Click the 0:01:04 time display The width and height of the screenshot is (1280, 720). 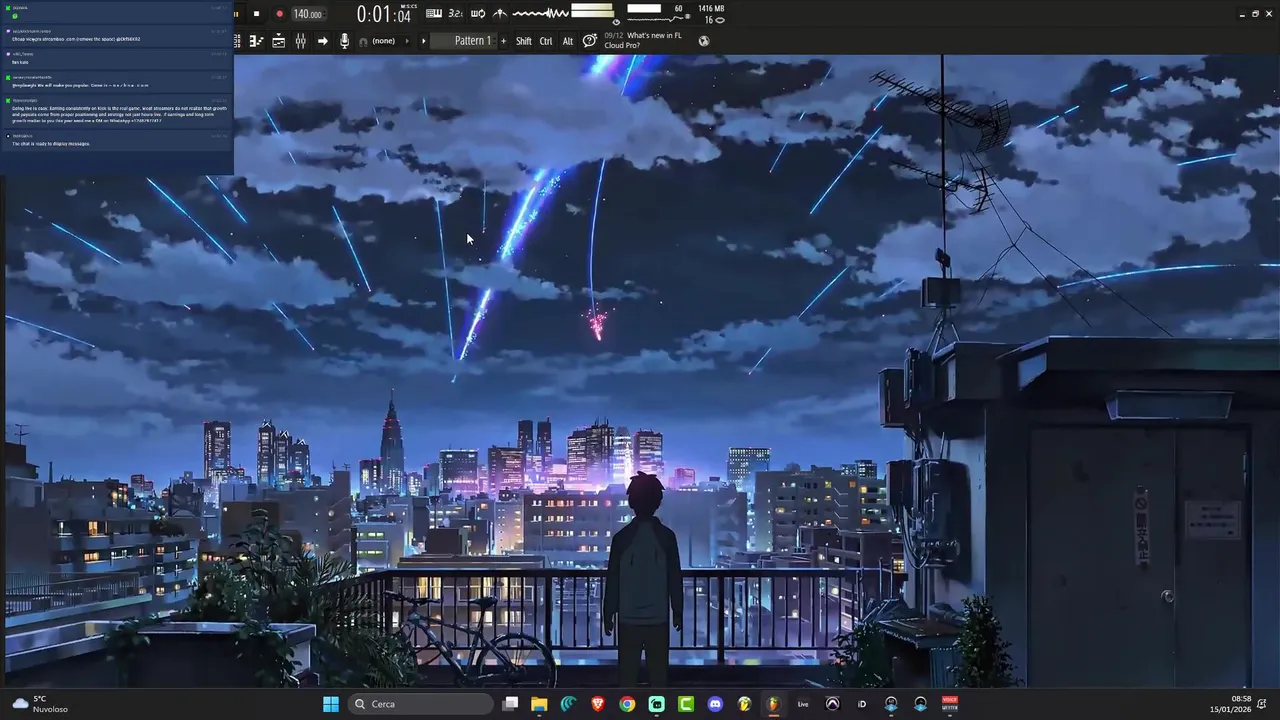point(384,14)
